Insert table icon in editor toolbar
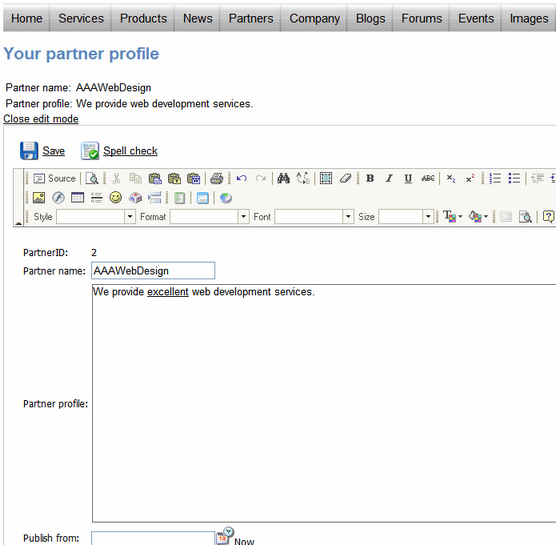 click(77, 198)
